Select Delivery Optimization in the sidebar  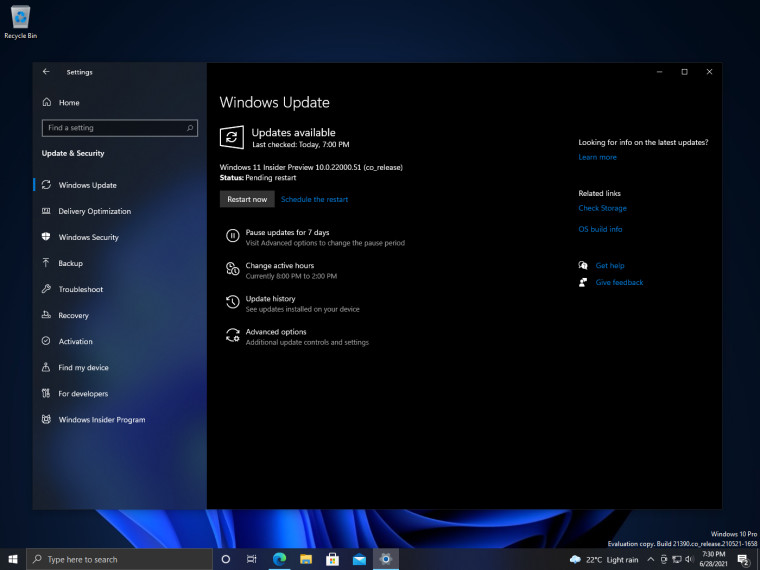point(94,211)
